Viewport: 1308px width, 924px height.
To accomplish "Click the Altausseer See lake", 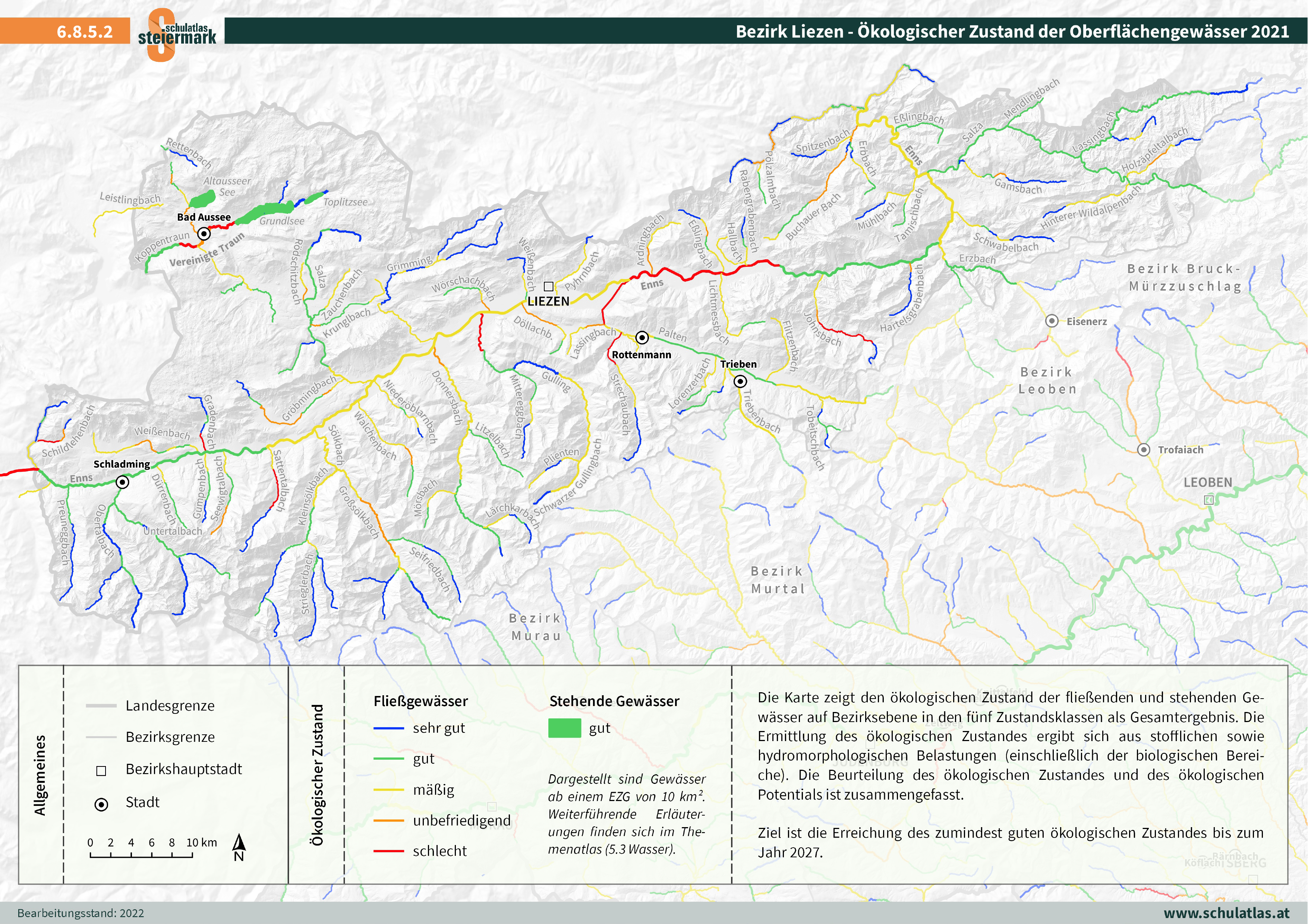I will pyautogui.click(x=202, y=199).
